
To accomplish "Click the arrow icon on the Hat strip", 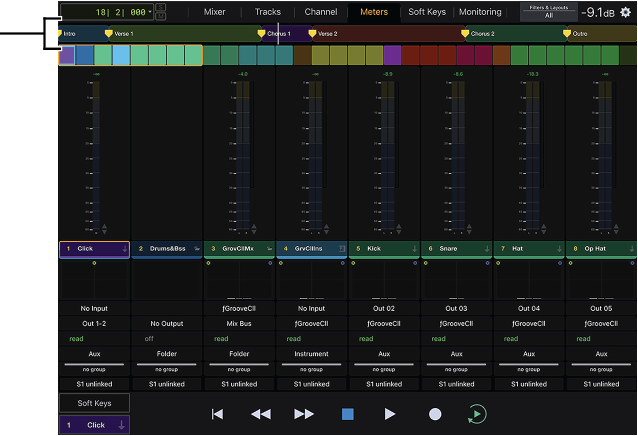I will (559, 249).
